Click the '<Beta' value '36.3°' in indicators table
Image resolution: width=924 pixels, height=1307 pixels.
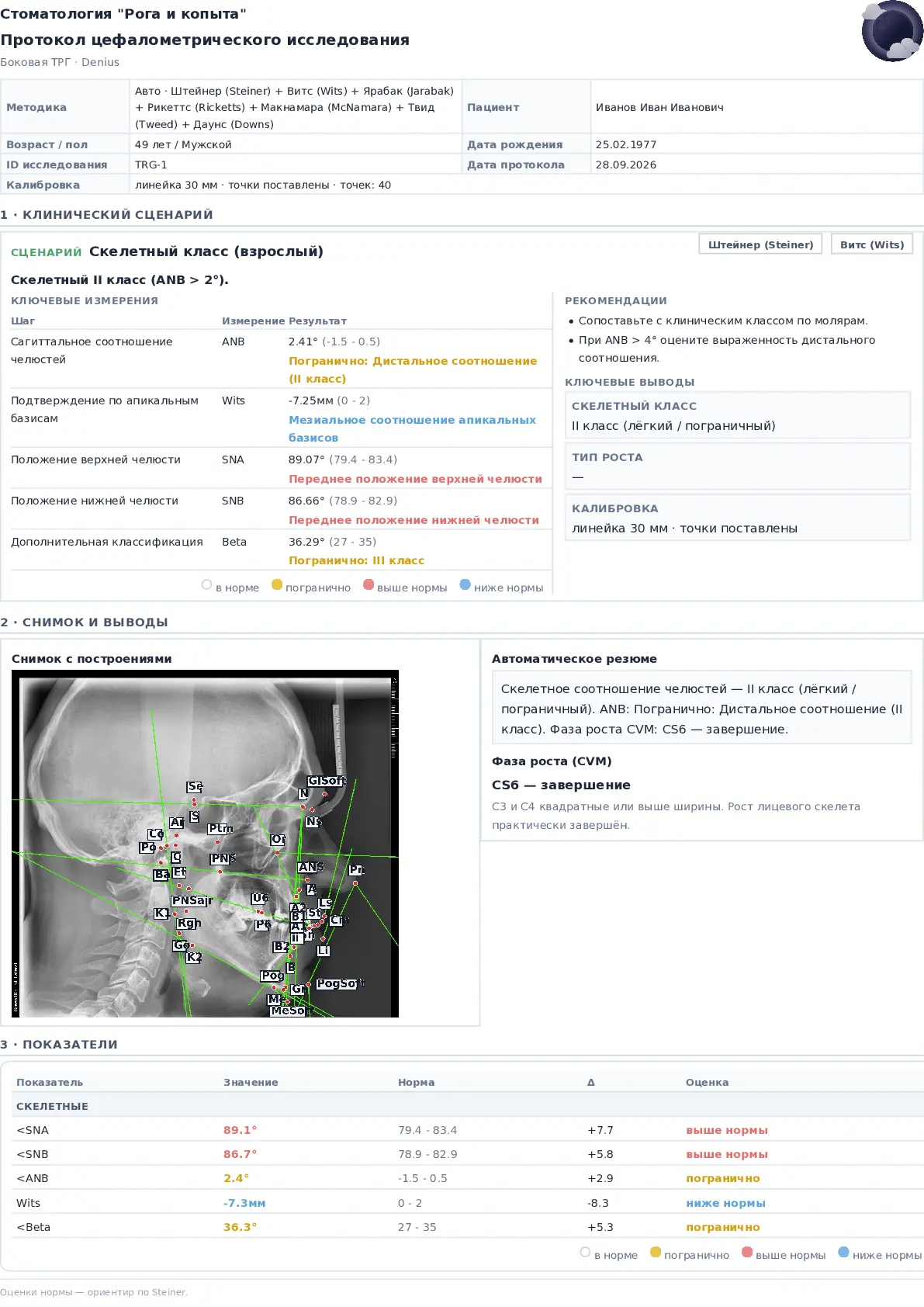tap(240, 1227)
